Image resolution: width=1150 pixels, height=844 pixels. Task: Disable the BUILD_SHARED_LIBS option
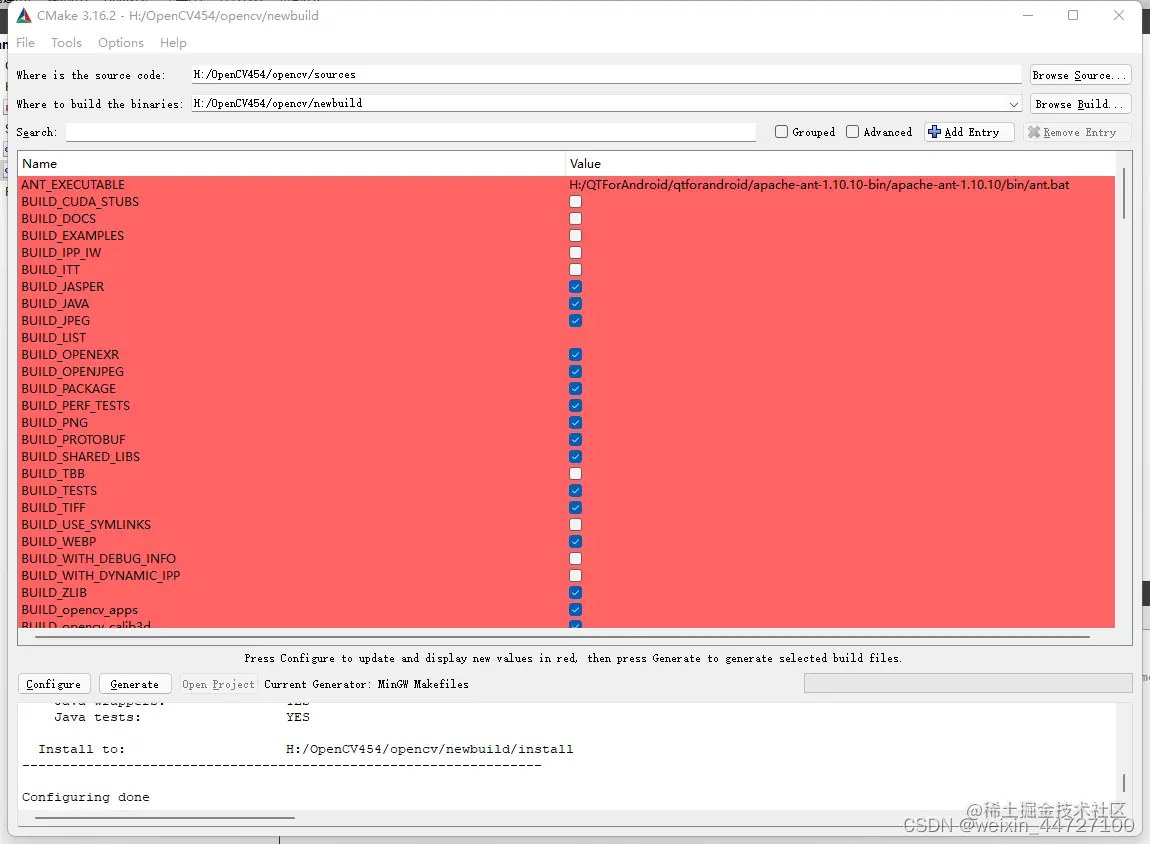point(575,456)
